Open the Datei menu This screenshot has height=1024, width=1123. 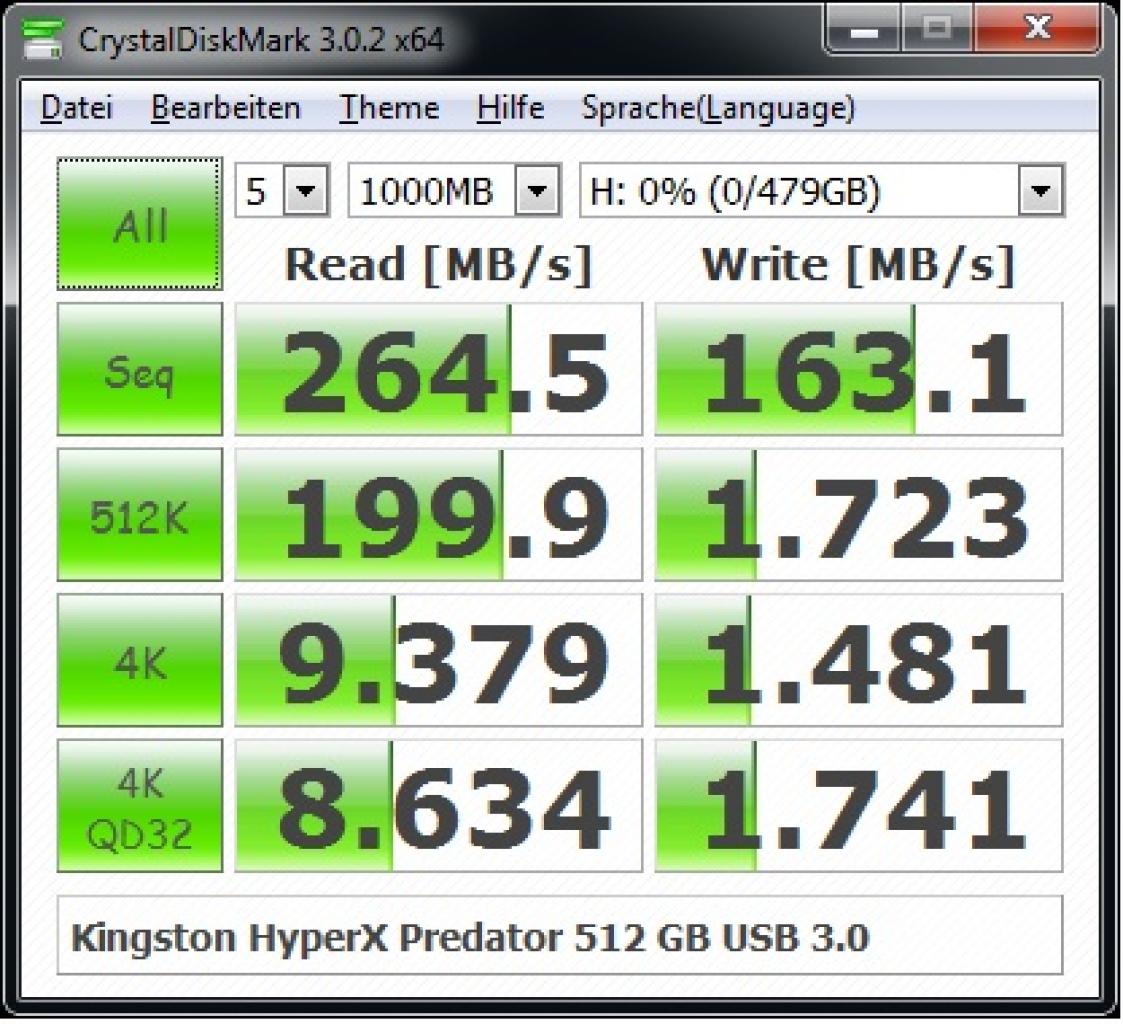pyautogui.click(x=77, y=108)
